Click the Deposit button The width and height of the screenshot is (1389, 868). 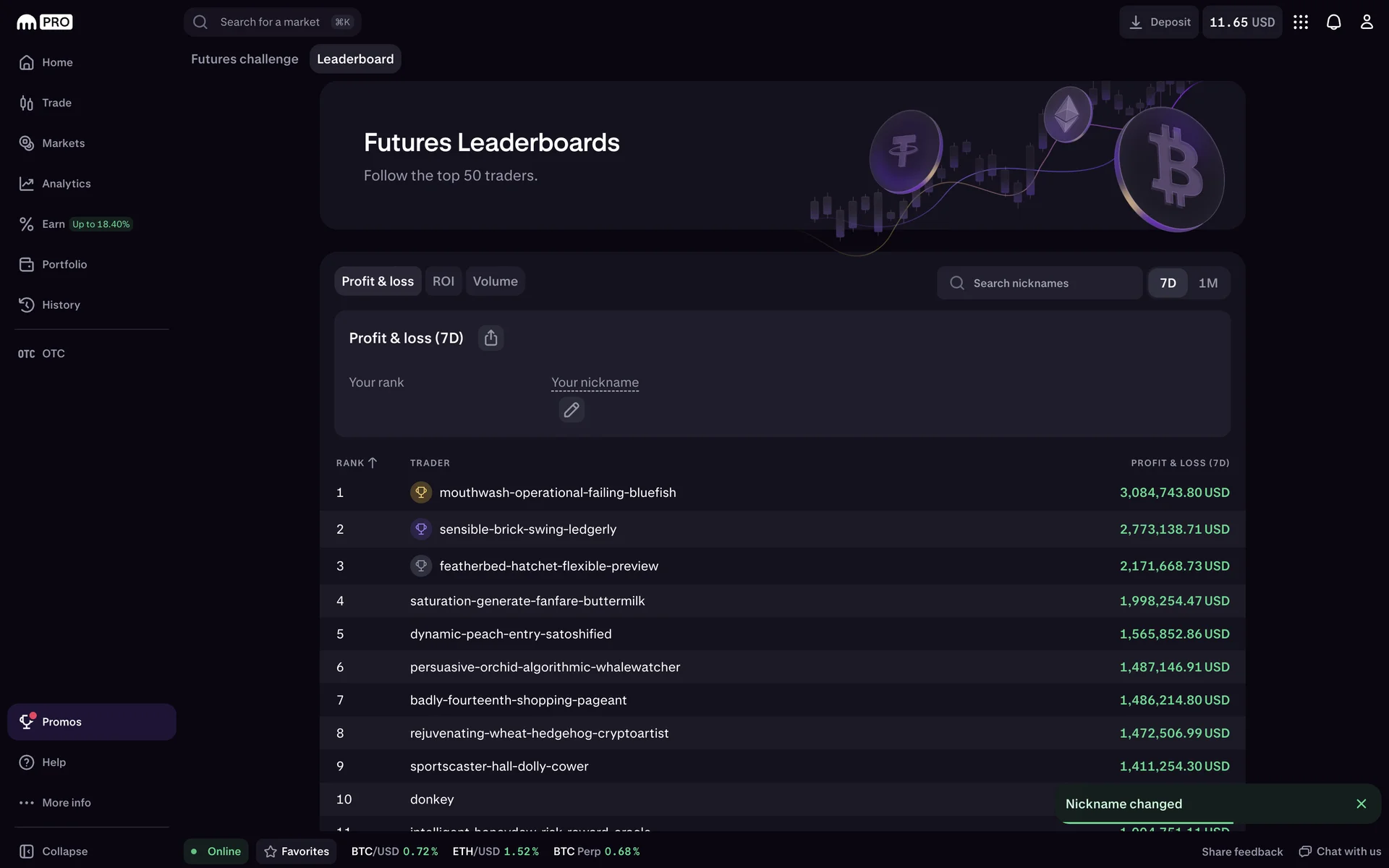(1159, 22)
